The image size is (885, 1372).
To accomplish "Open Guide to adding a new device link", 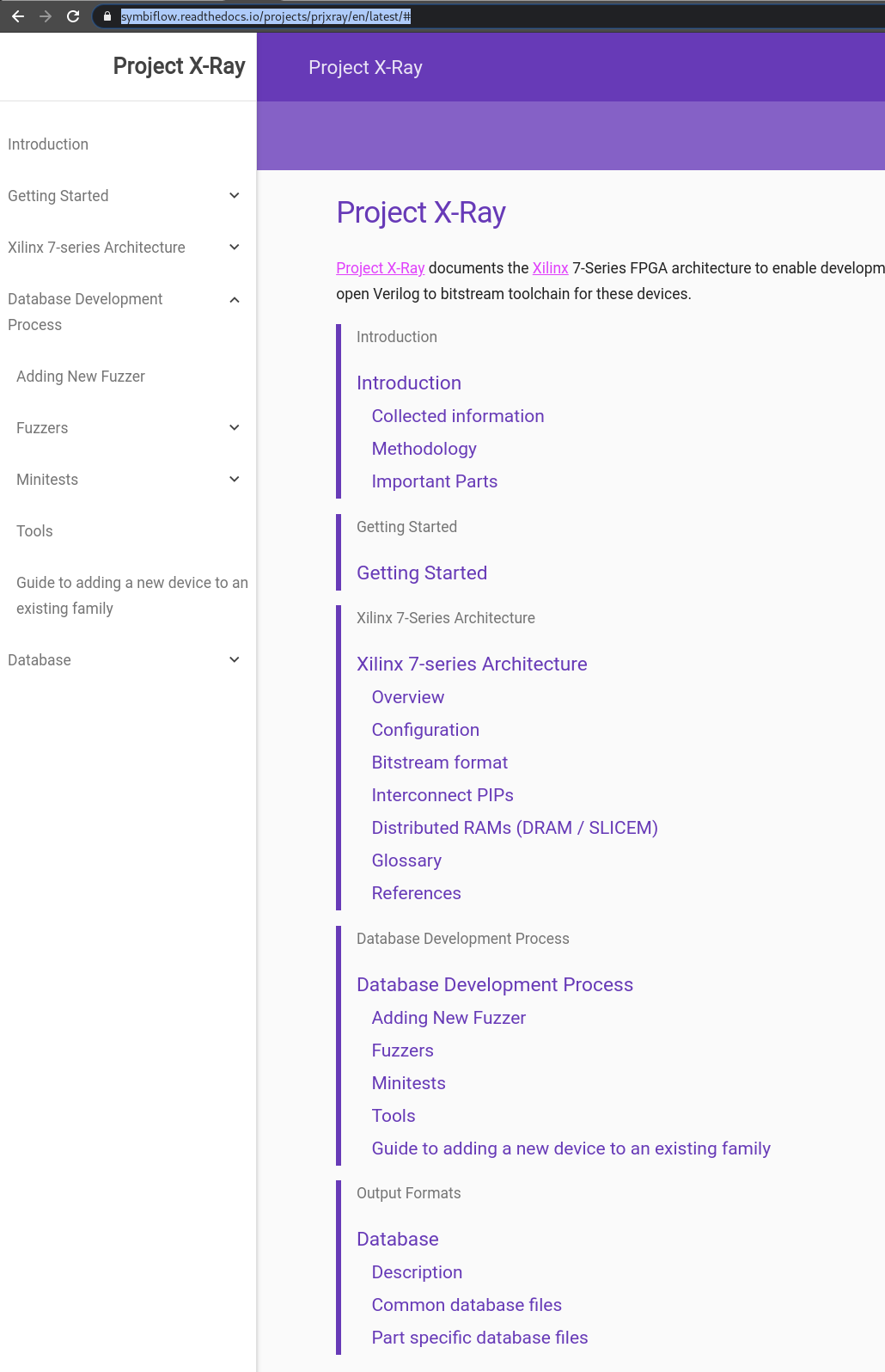I will click(x=571, y=1148).
